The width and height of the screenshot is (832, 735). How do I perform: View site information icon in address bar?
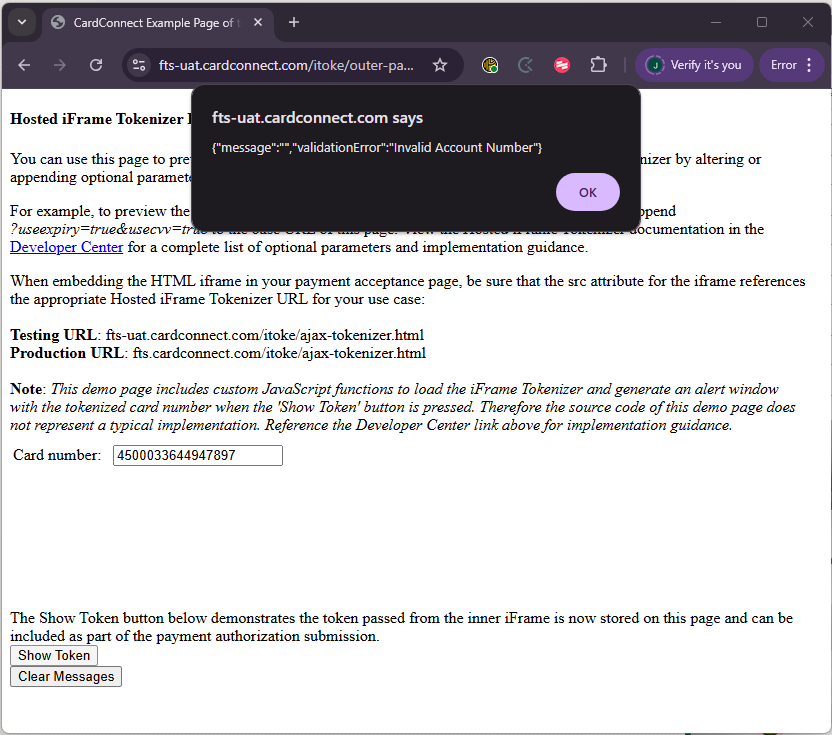pyautogui.click(x=139, y=65)
